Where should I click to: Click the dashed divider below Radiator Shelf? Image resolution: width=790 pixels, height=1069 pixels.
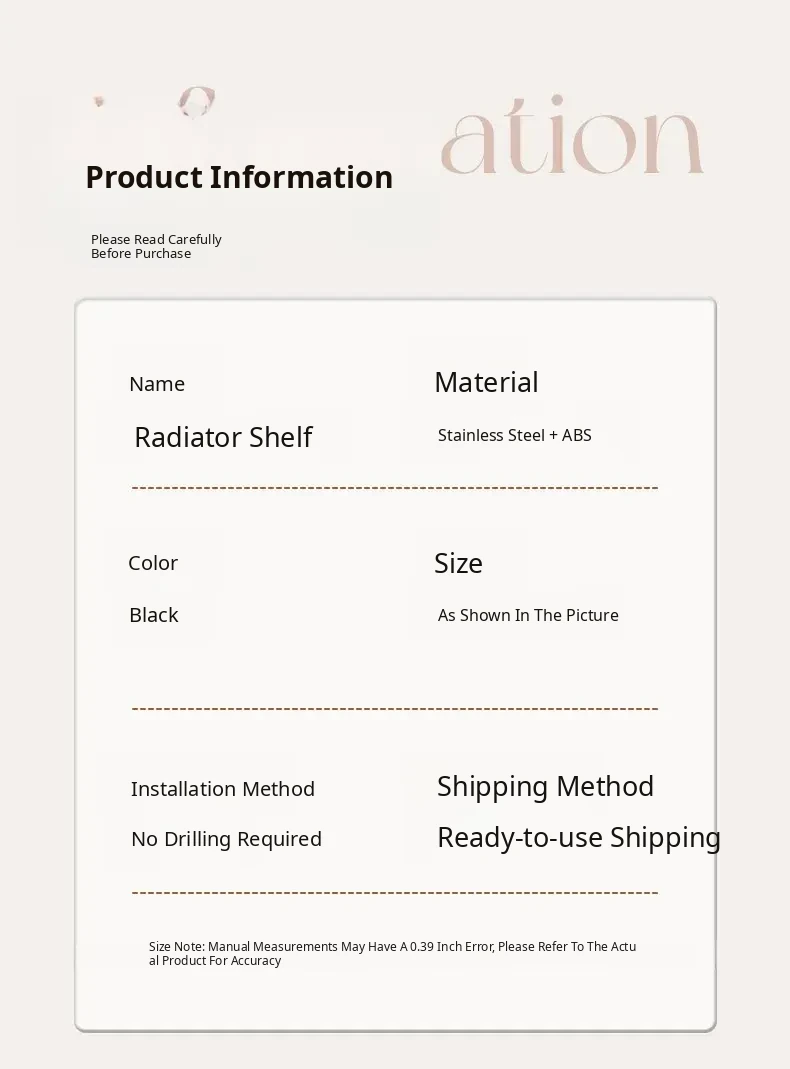coord(395,488)
